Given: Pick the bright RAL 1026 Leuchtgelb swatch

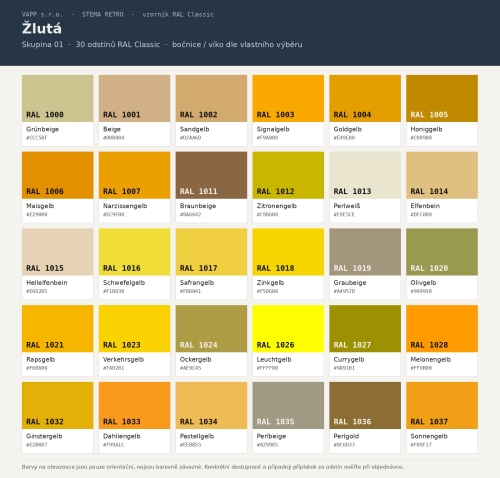Looking at the screenshot, I should pos(288,341).
